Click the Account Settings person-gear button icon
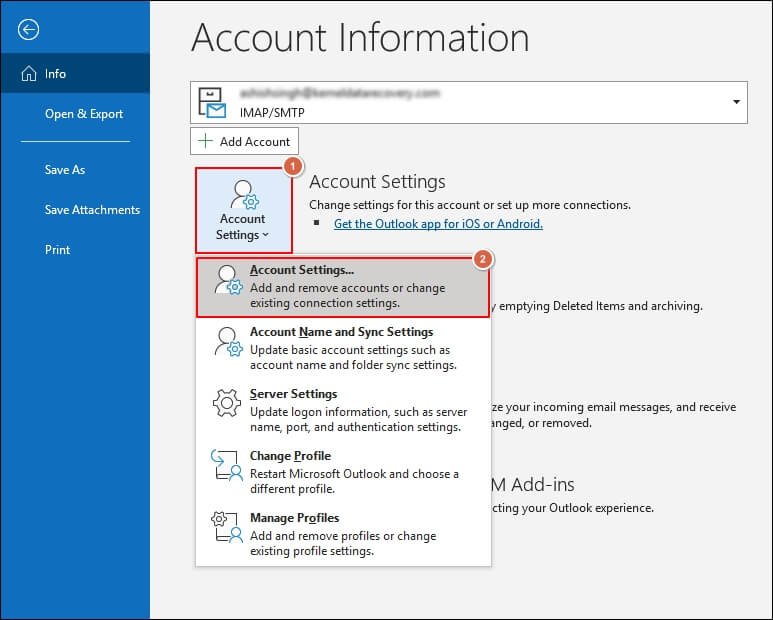Viewport: 773px width, 620px height. point(245,195)
